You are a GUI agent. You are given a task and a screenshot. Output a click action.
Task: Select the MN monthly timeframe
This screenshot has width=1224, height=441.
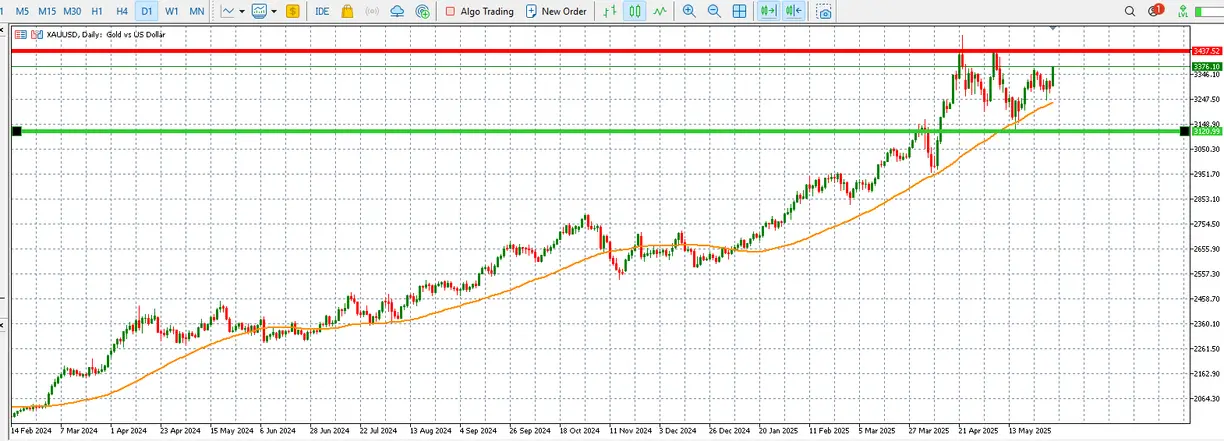click(198, 11)
